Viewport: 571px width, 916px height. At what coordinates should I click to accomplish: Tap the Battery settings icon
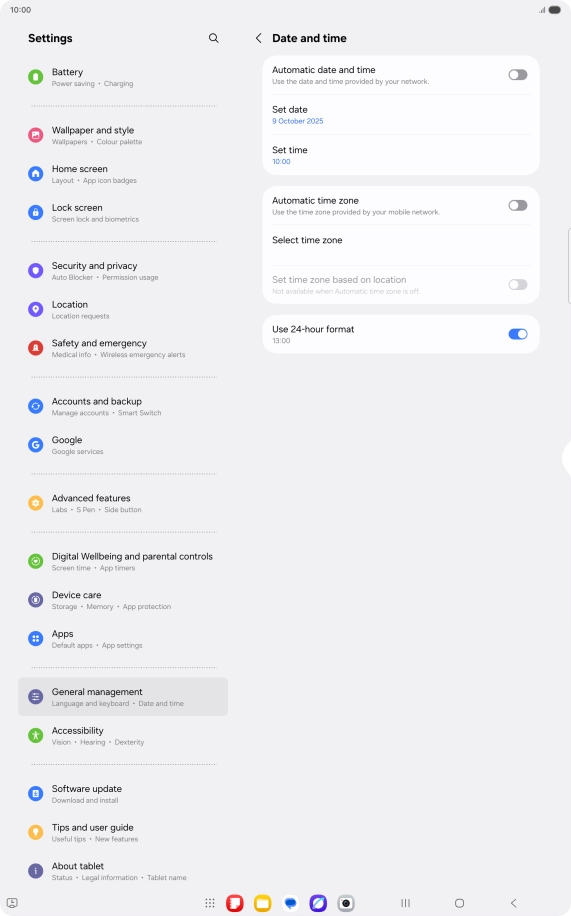coord(36,77)
